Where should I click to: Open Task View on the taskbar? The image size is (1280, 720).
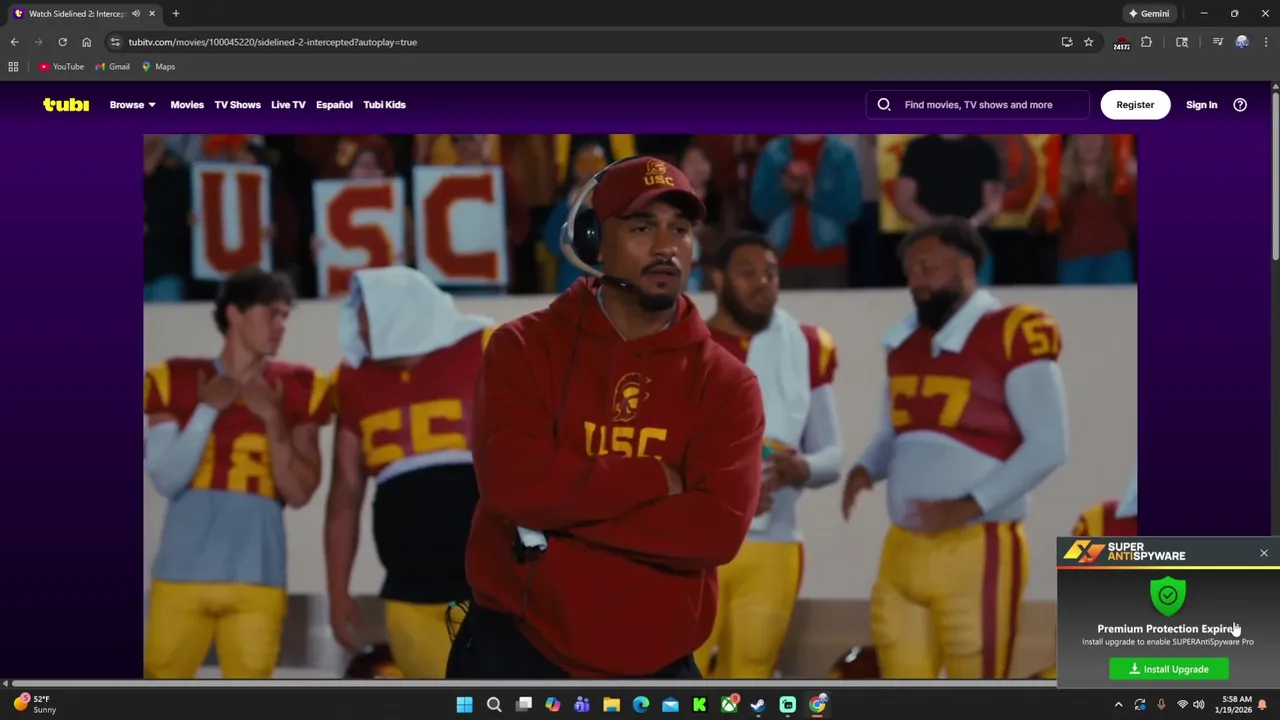click(523, 705)
